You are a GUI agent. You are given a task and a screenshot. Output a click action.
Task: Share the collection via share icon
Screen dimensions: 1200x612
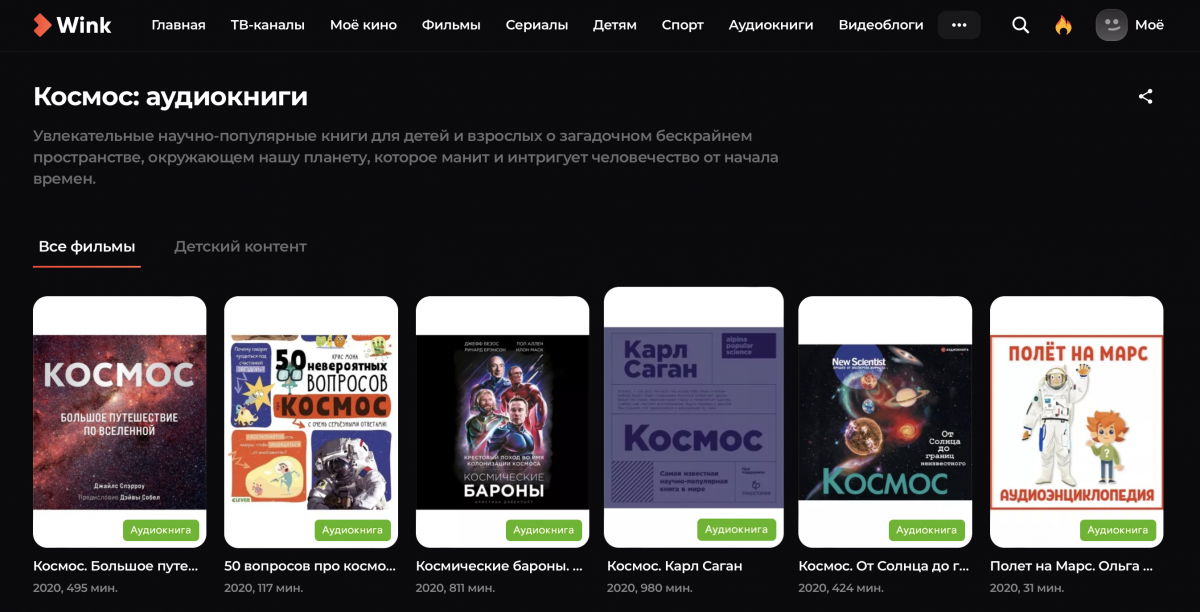pyautogui.click(x=1146, y=97)
